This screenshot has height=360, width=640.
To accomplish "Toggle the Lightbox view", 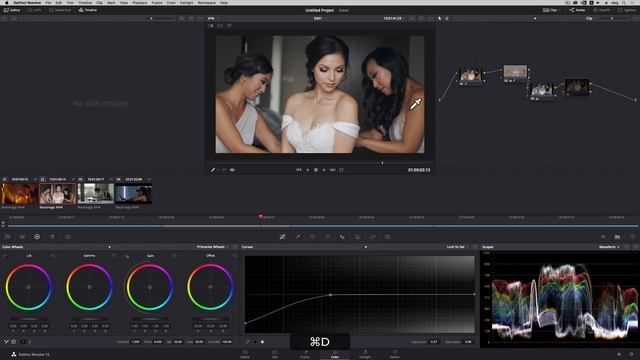I will (x=627, y=10).
